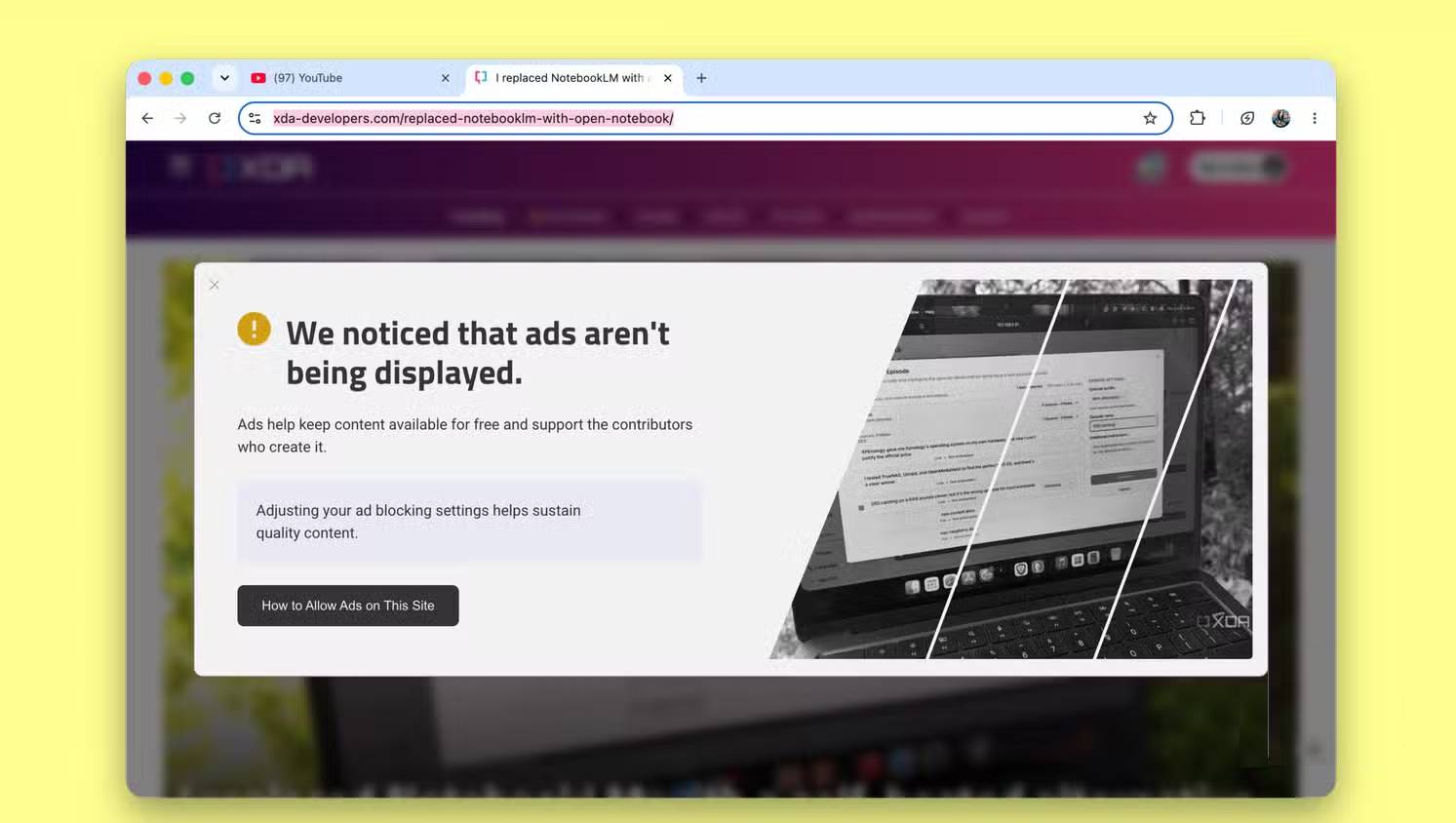This screenshot has width=1456, height=823.
Task: Click 'Ads help keep content available' paragraph
Action: pyautogui.click(x=465, y=436)
